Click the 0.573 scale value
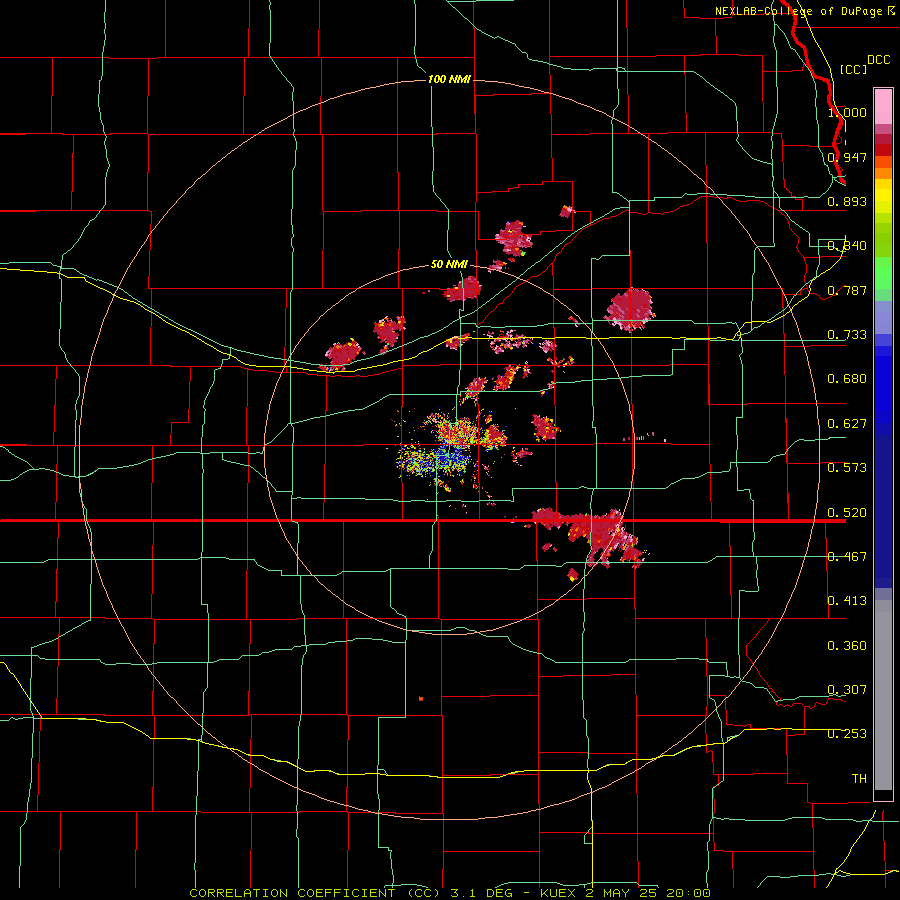The image size is (900, 900). tap(847, 468)
